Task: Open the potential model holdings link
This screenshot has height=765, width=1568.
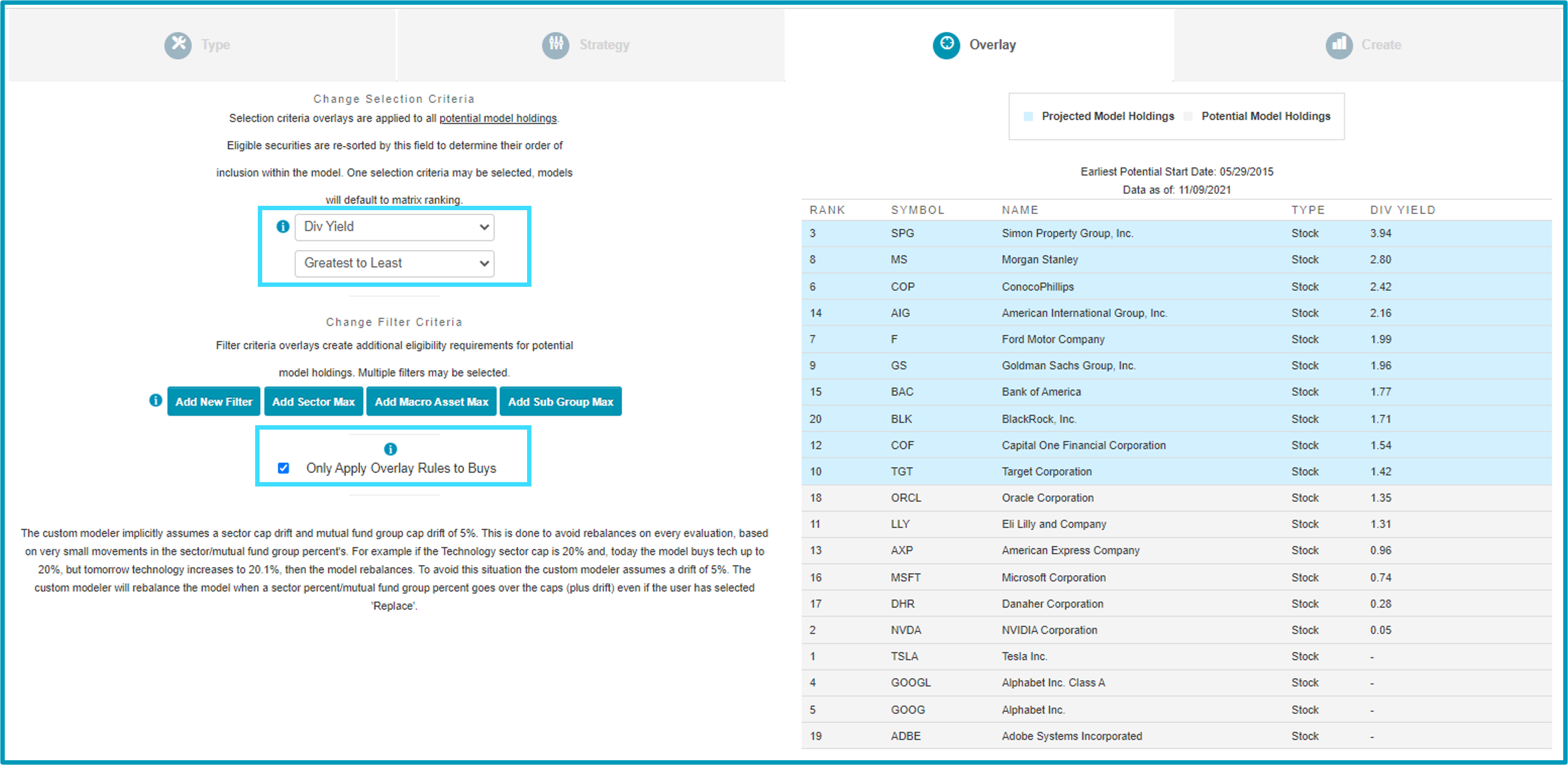Action: tap(498, 118)
